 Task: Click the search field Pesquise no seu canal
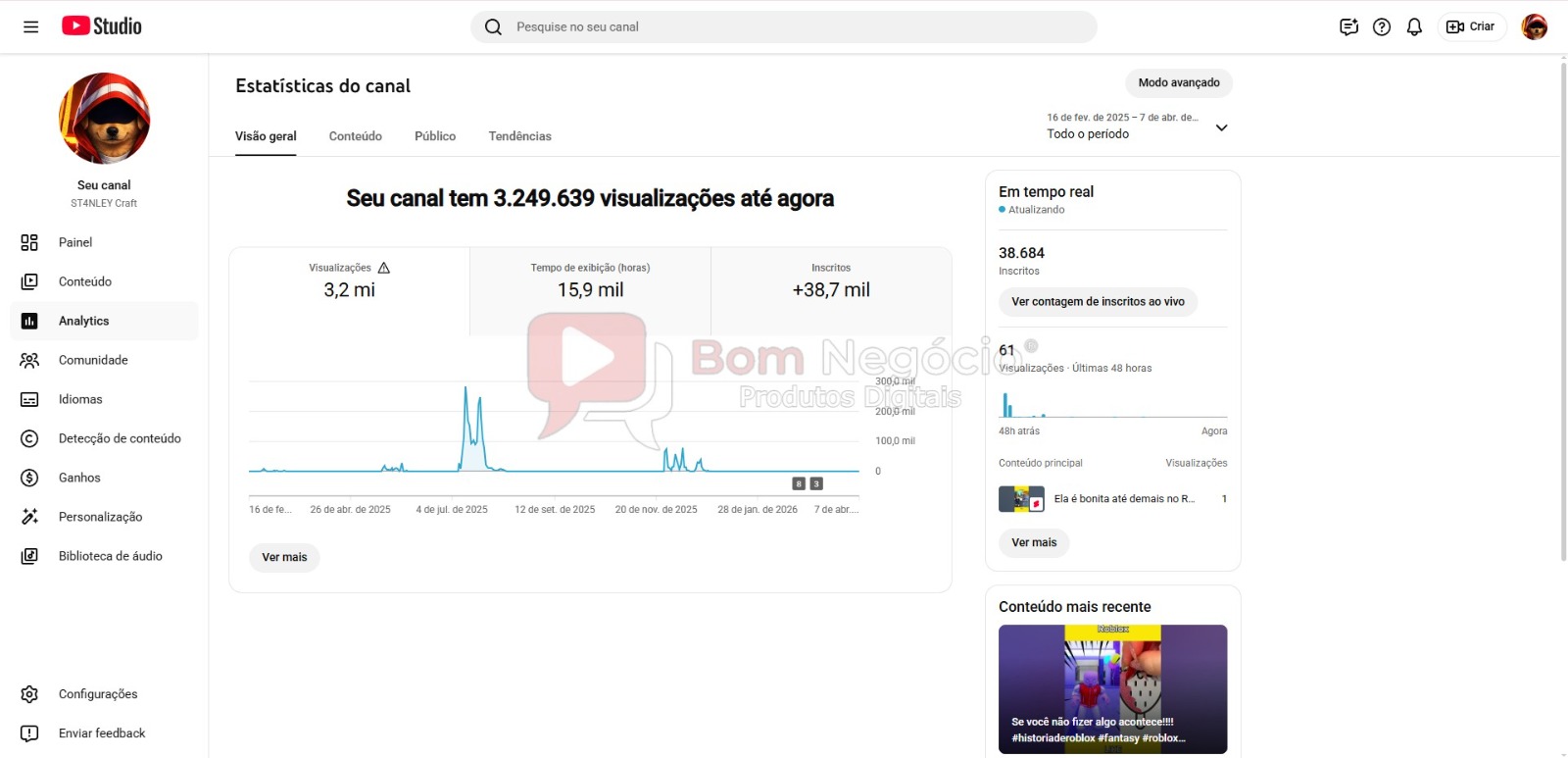(x=784, y=26)
